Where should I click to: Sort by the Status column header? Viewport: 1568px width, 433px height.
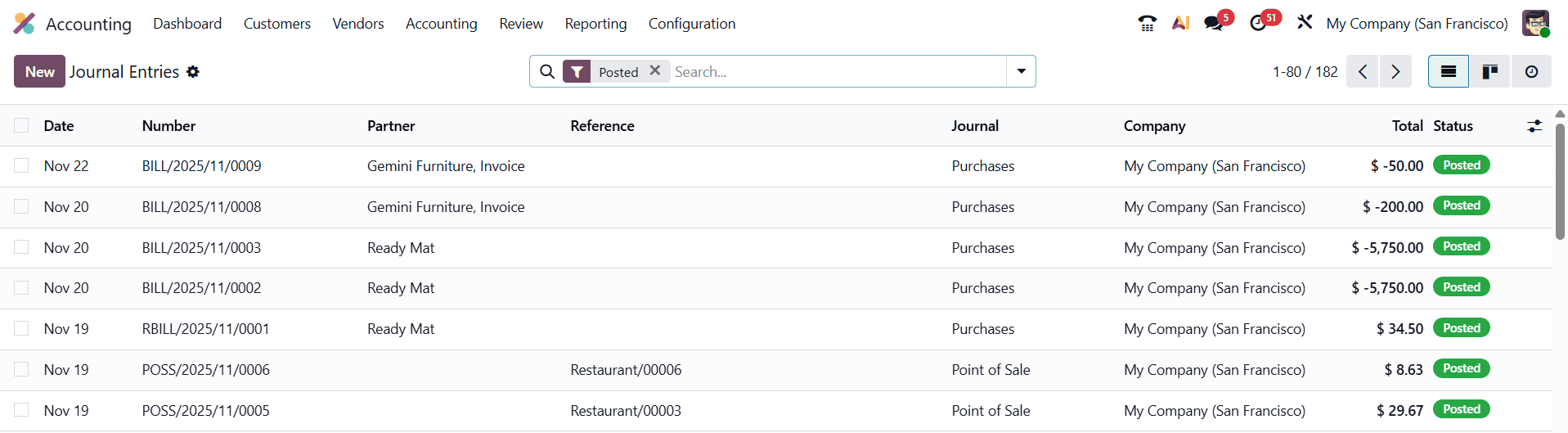pos(1453,126)
